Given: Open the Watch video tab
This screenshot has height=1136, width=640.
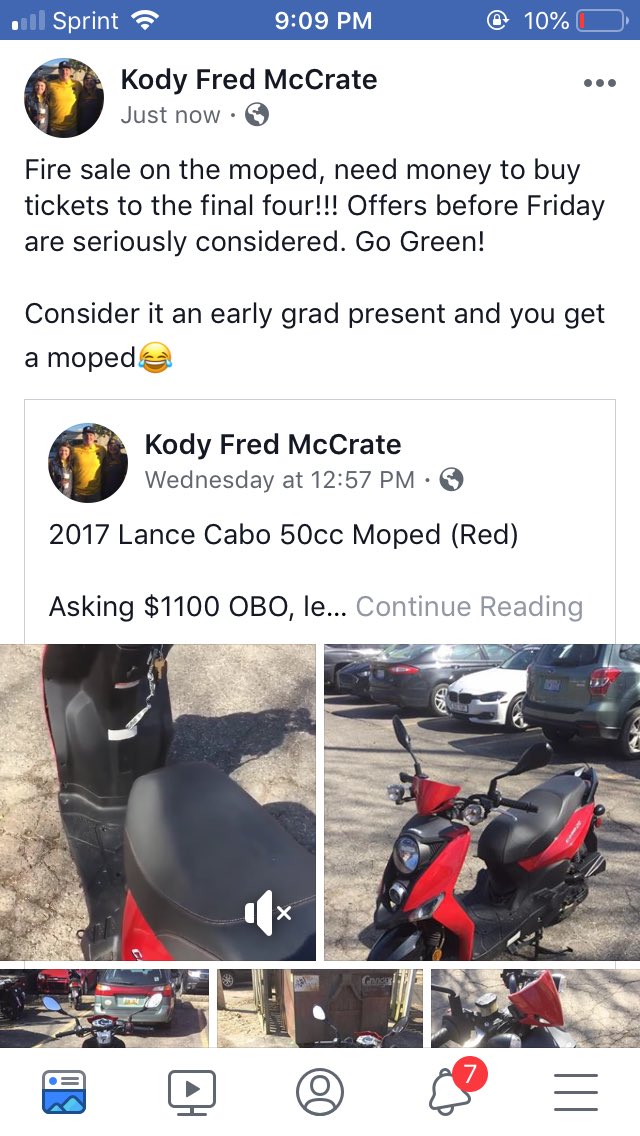Looking at the screenshot, I should (191, 1091).
